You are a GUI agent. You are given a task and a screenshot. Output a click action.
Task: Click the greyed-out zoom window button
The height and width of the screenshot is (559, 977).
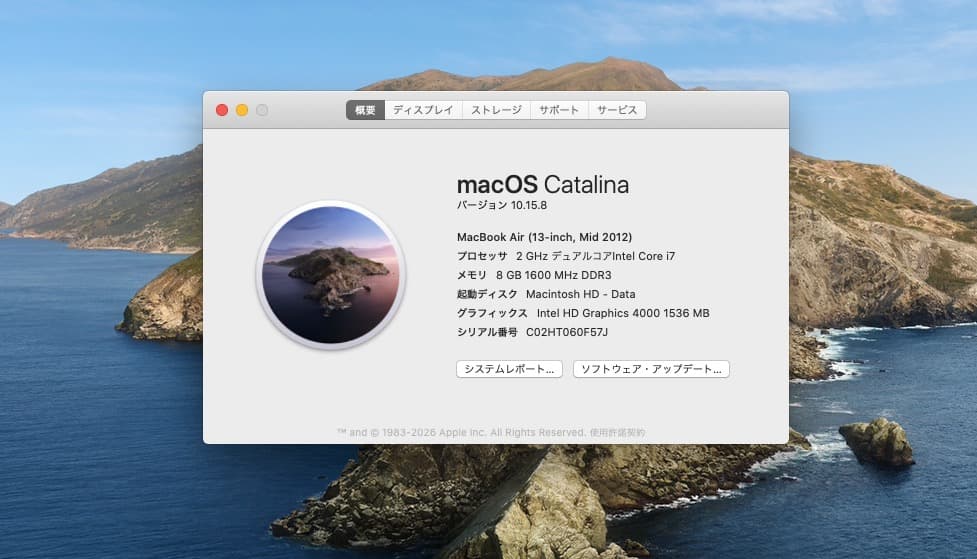click(x=262, y=110)
